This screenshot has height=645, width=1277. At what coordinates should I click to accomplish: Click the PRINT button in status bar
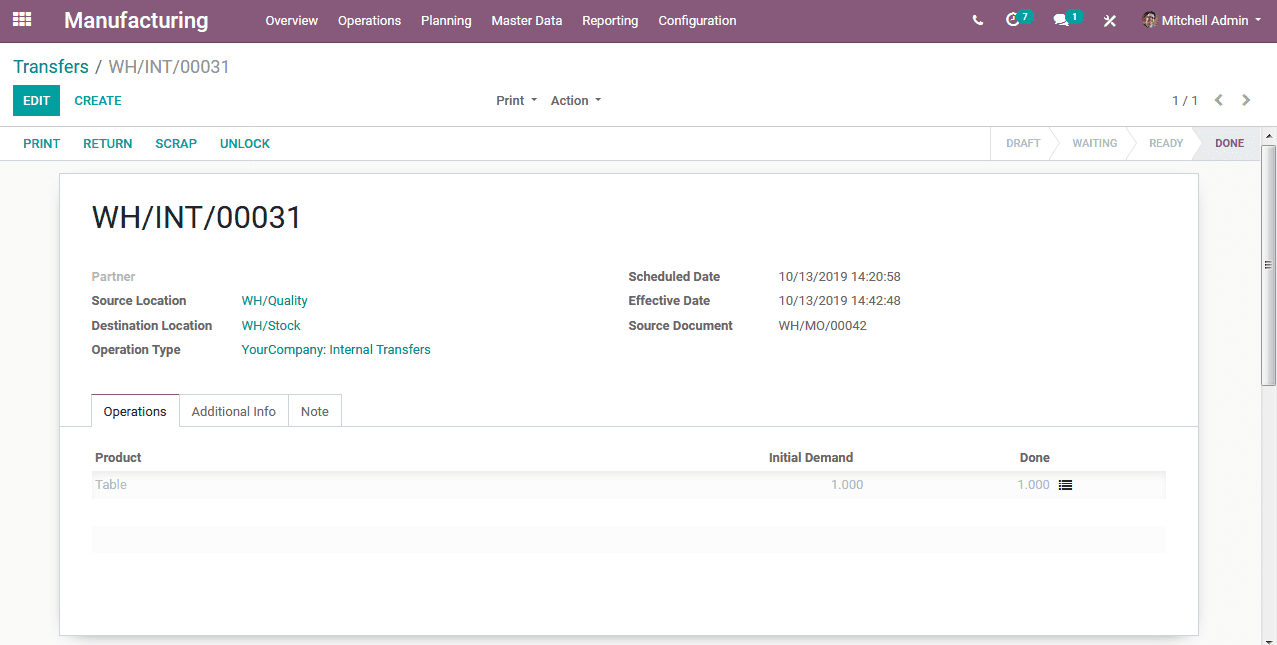(x=42, y=143)
